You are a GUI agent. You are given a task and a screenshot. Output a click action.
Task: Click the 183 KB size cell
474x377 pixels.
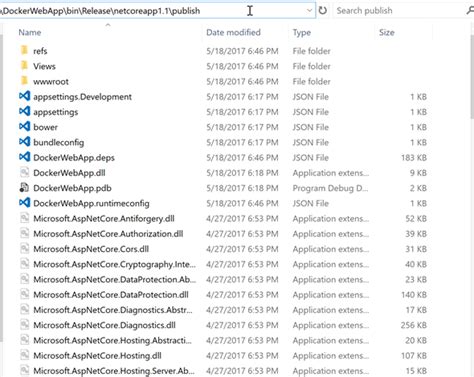[414, 157]
